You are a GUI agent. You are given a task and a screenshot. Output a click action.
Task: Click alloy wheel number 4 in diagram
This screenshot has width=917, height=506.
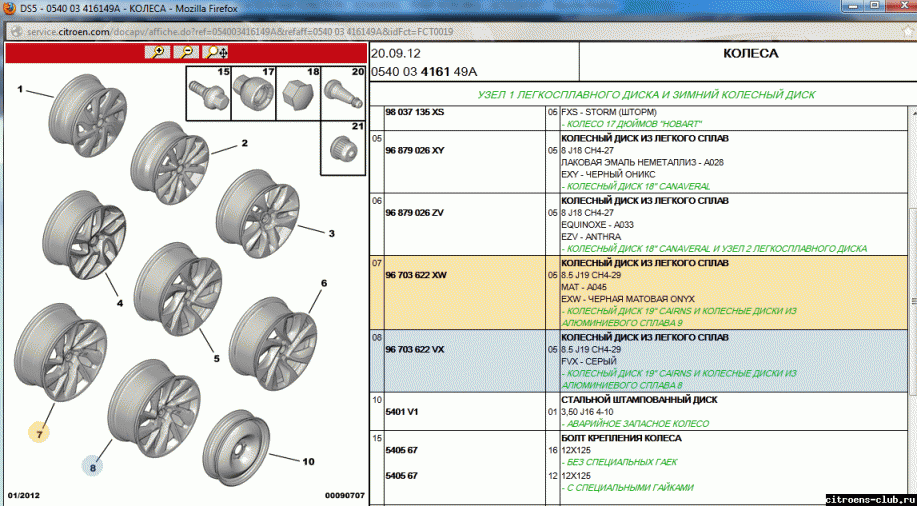point(85,233)
